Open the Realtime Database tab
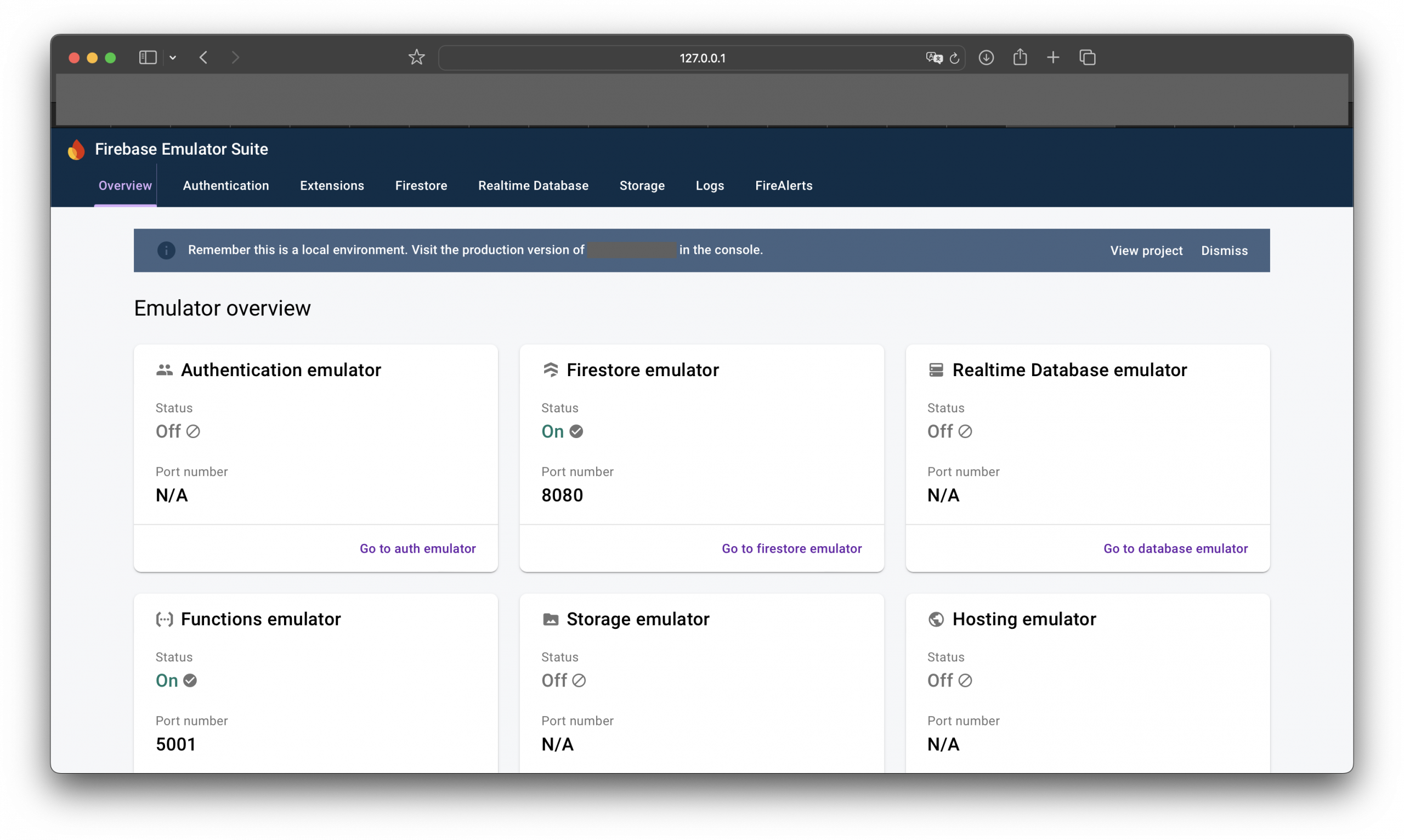This screenshot has width=1404, height=840. coord(533,186)
